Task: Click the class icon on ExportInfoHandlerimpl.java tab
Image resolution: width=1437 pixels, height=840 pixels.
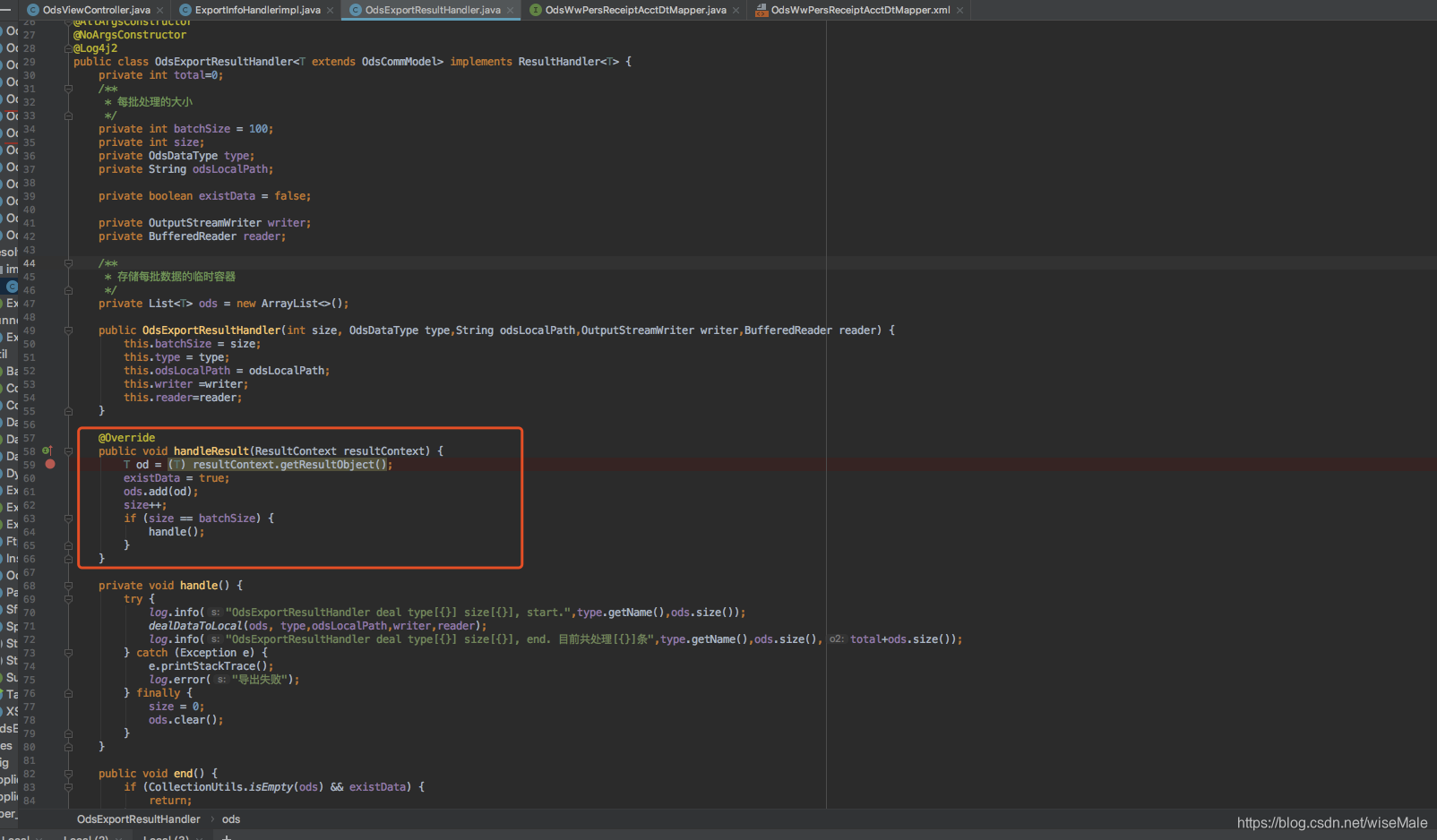Action: (x=185, y=10)
